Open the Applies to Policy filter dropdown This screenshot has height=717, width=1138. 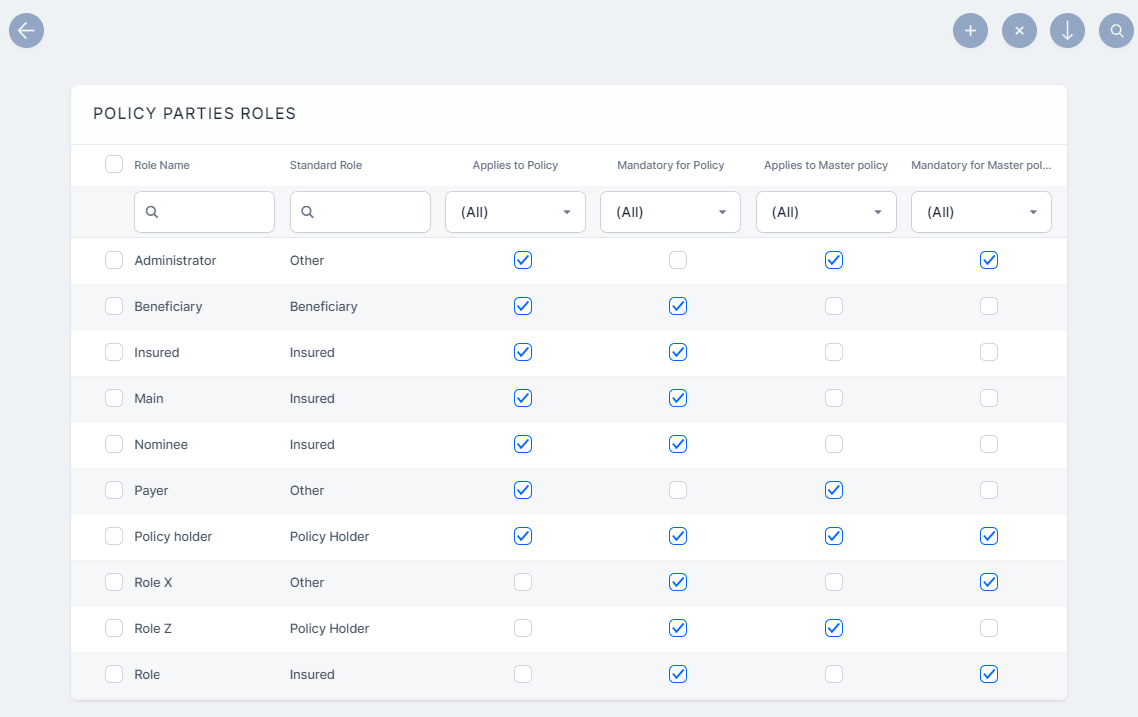coord(515,212)
